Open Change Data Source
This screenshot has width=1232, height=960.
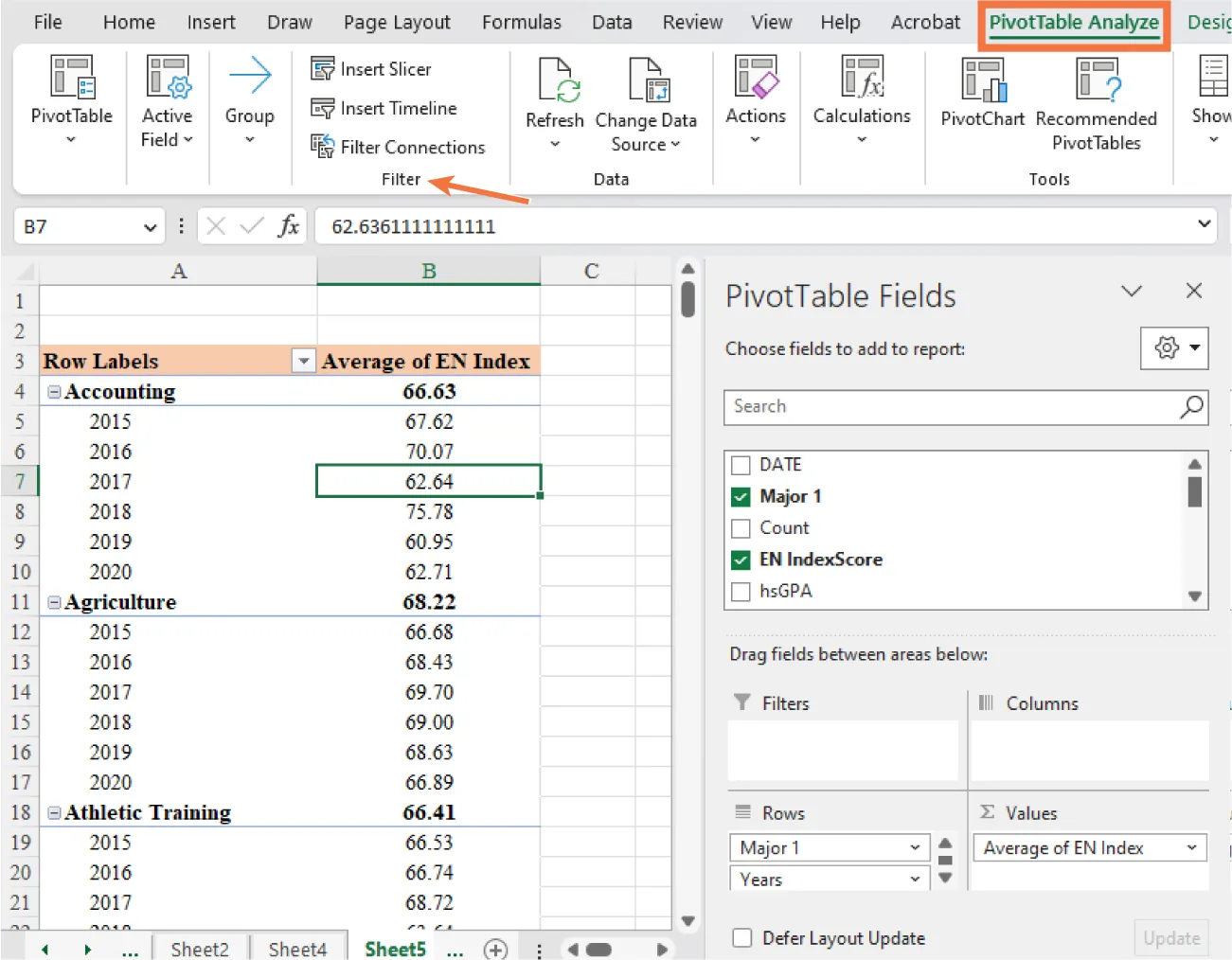tap(647, 80)
